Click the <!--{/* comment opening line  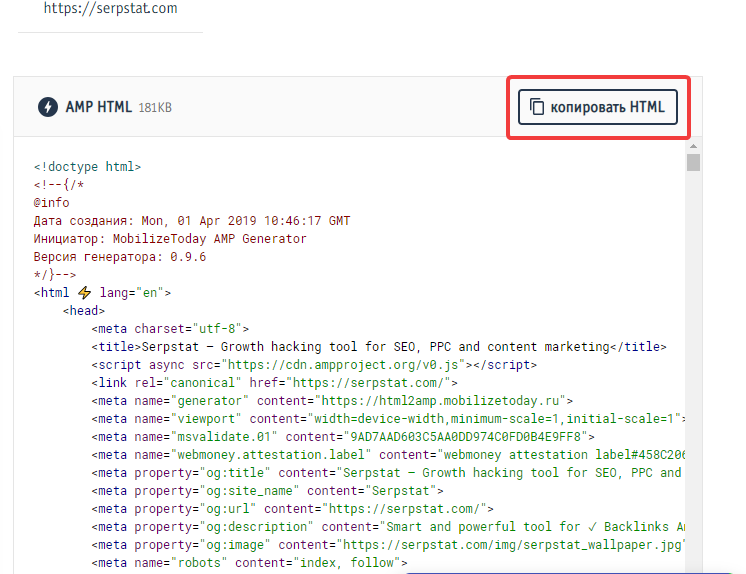click(x=59, y=185)
